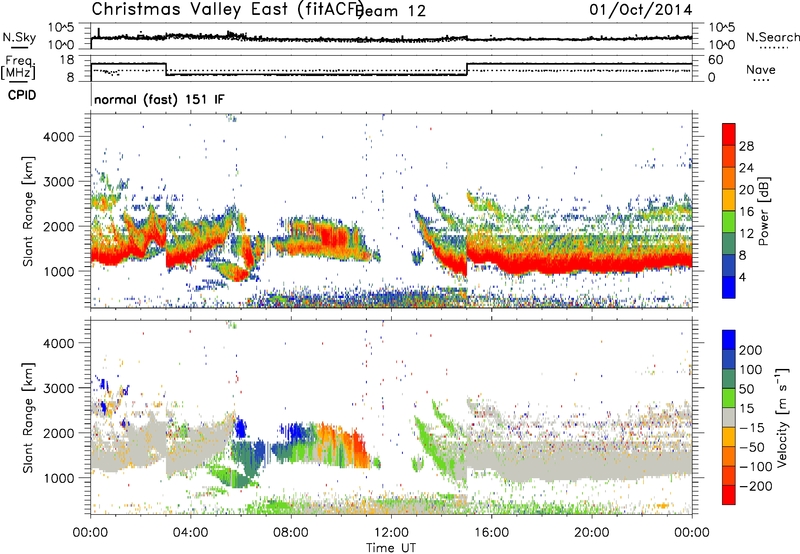Click the '20:00' time tick label
This screenshot has width=800, height=554.
pyautogui.click(x=591, y=533)
